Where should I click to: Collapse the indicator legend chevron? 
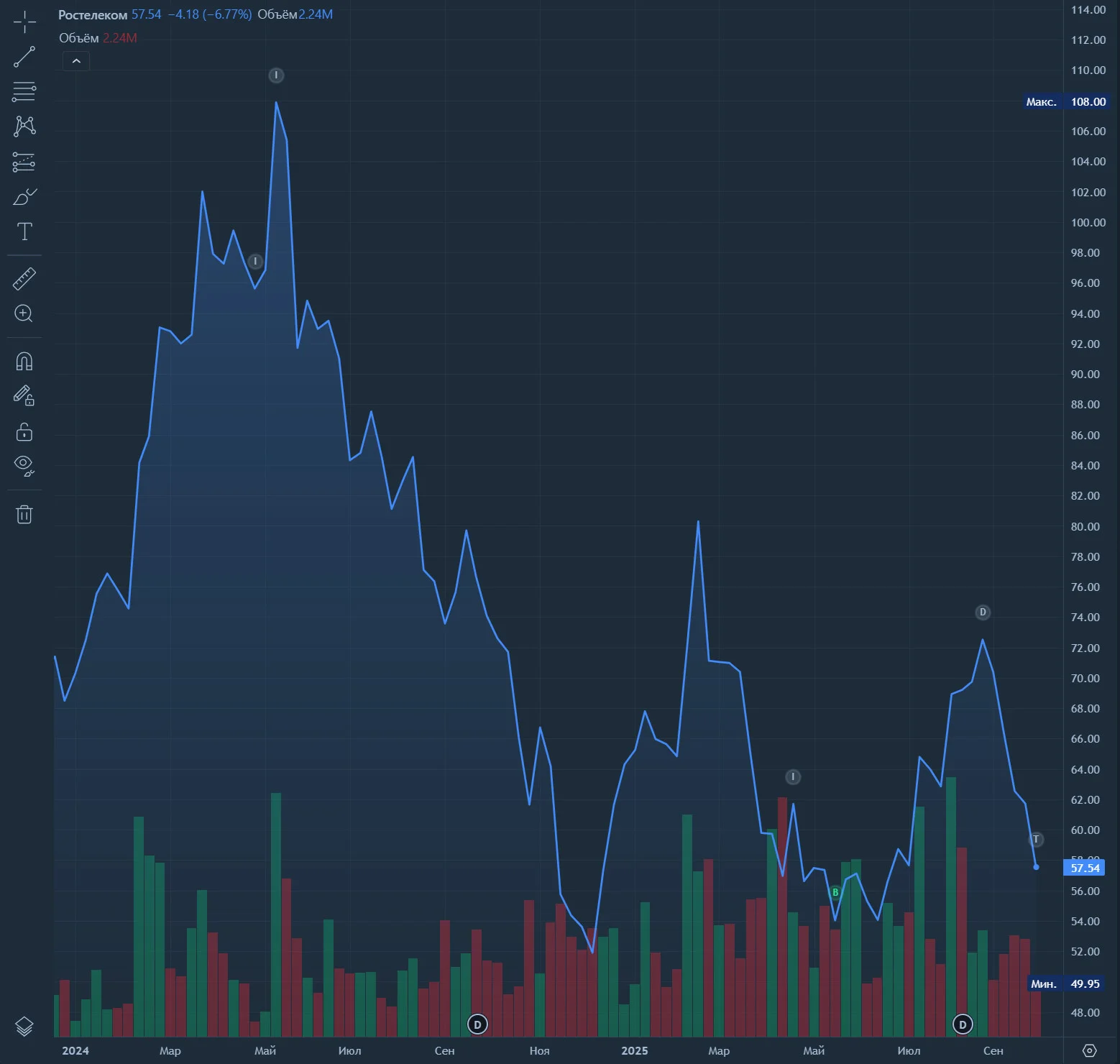[76, 61]
